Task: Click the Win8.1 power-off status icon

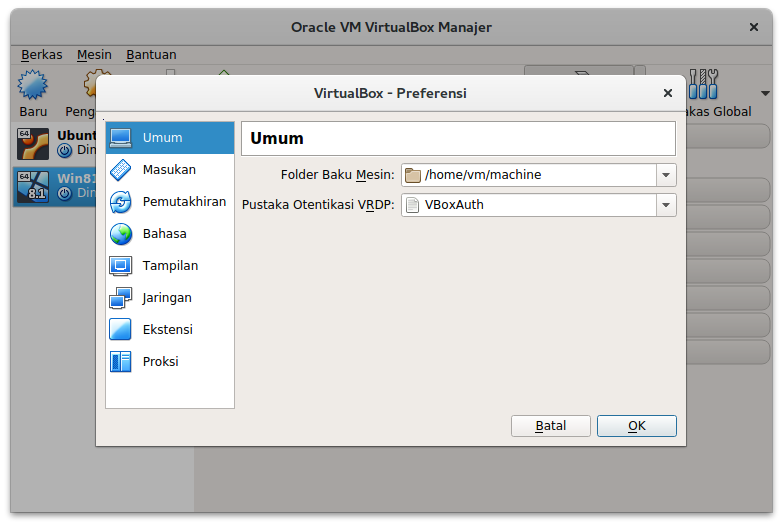Action: coord(64,193)
